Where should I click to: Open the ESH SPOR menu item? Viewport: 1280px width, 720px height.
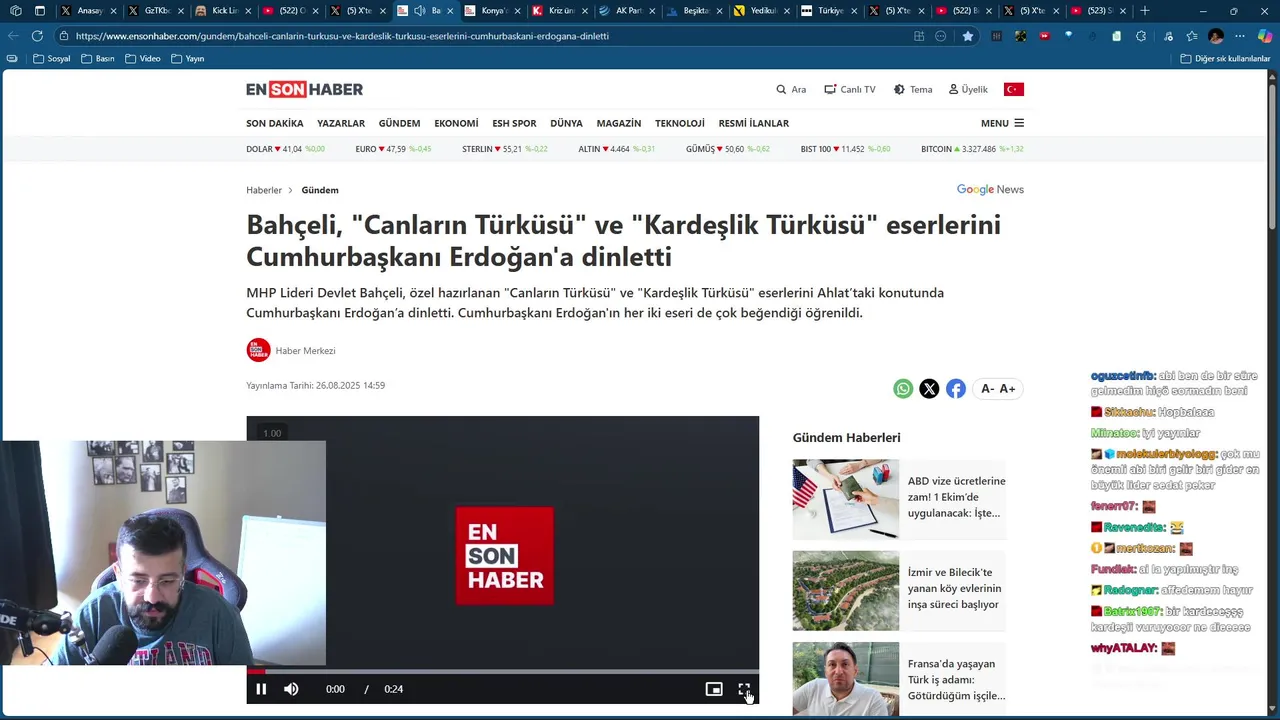pos(514,123)
